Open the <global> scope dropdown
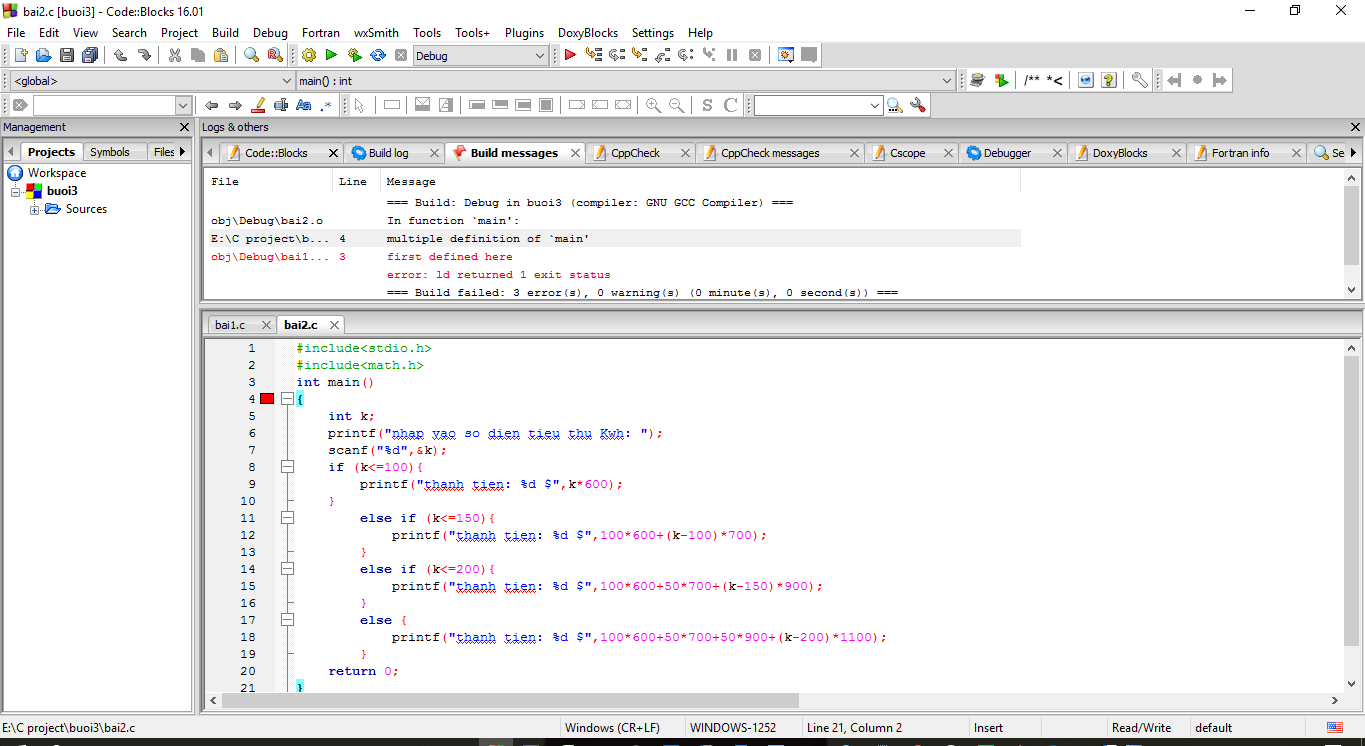The width and height of the screenshot is (1365, 746). 286,81
